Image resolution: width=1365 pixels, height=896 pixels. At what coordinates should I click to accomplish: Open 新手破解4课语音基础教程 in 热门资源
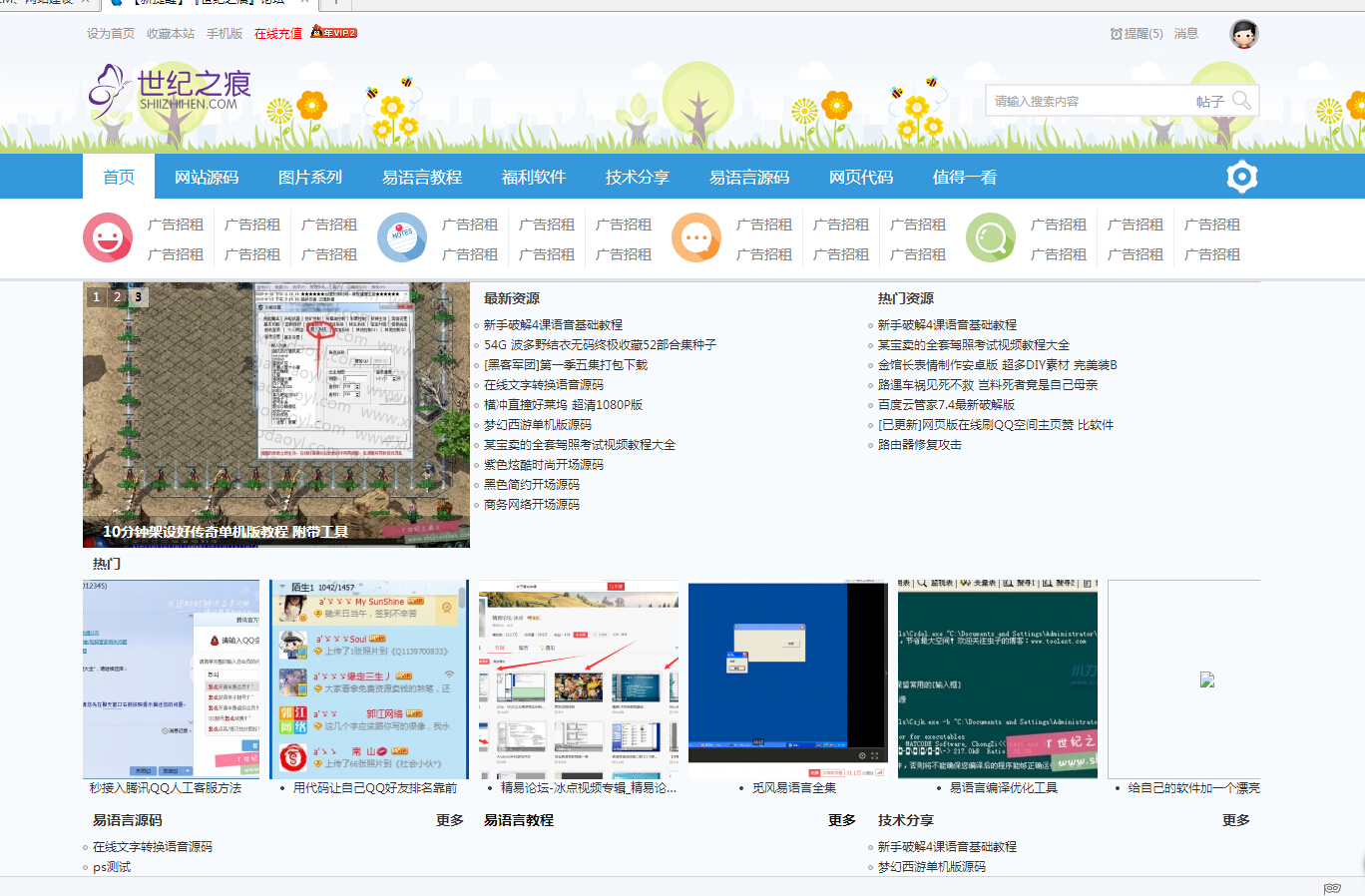point(948,324)
